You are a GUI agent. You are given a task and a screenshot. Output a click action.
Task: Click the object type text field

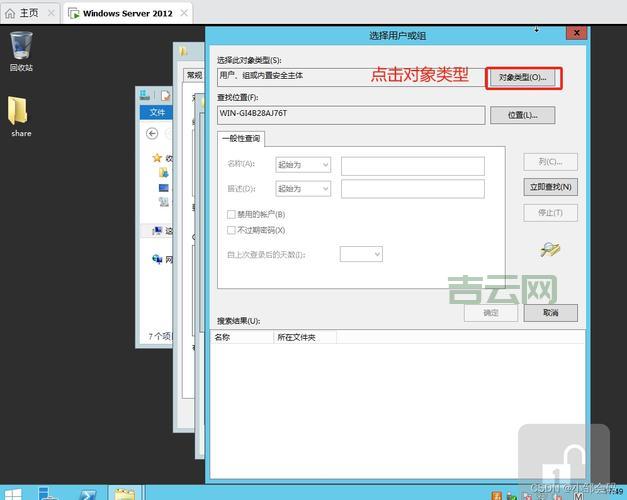tap(351, 77)
